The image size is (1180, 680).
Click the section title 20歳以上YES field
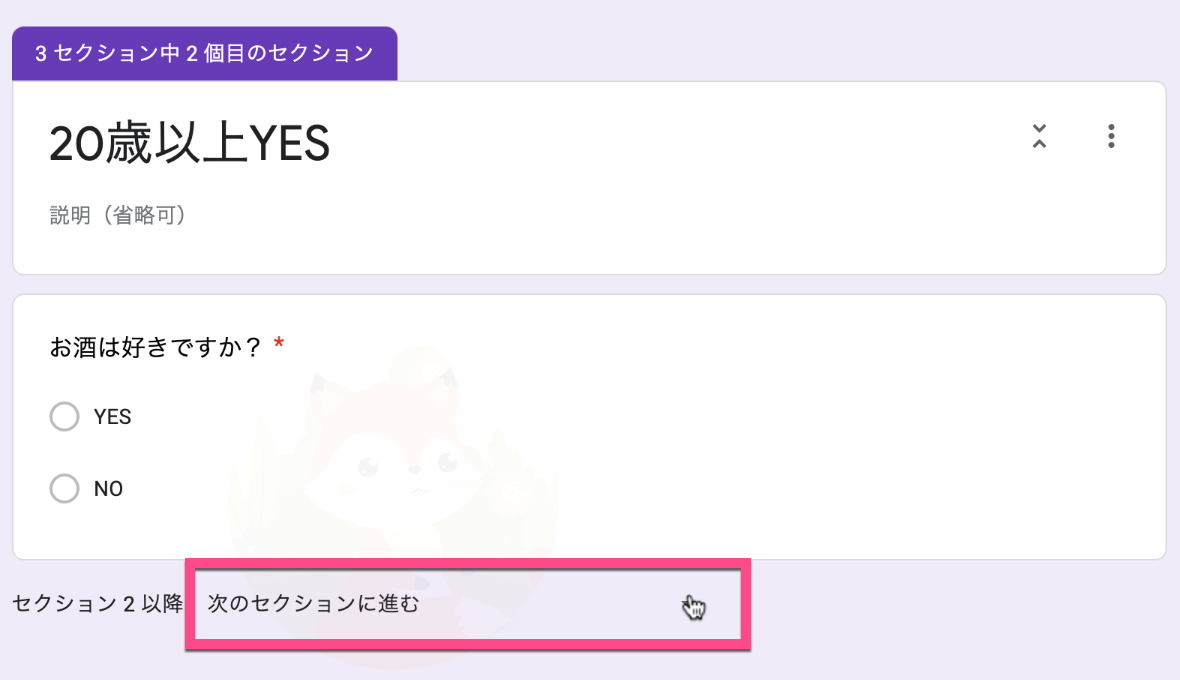(190, 143)
